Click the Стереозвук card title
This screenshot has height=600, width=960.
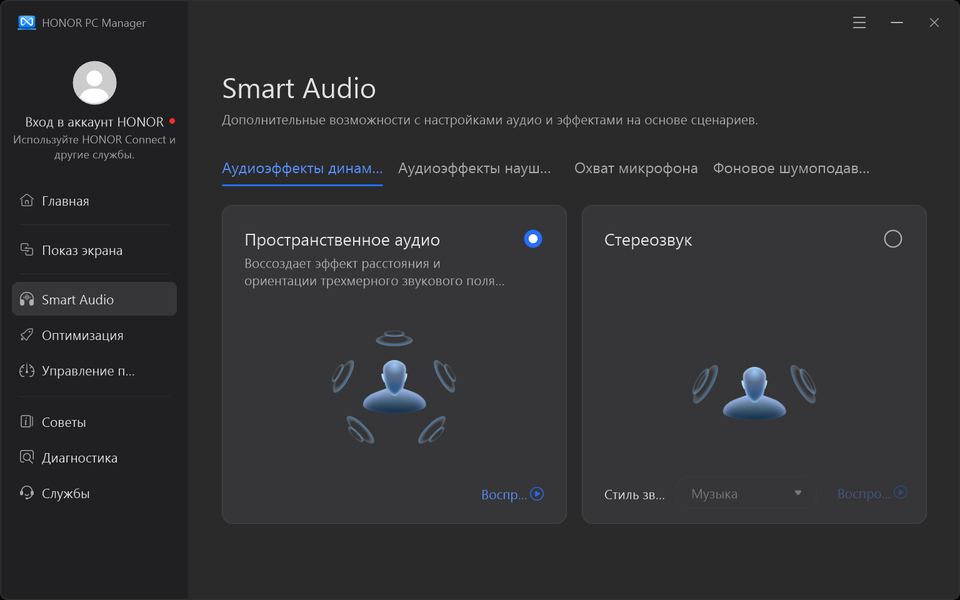point(648,239)
